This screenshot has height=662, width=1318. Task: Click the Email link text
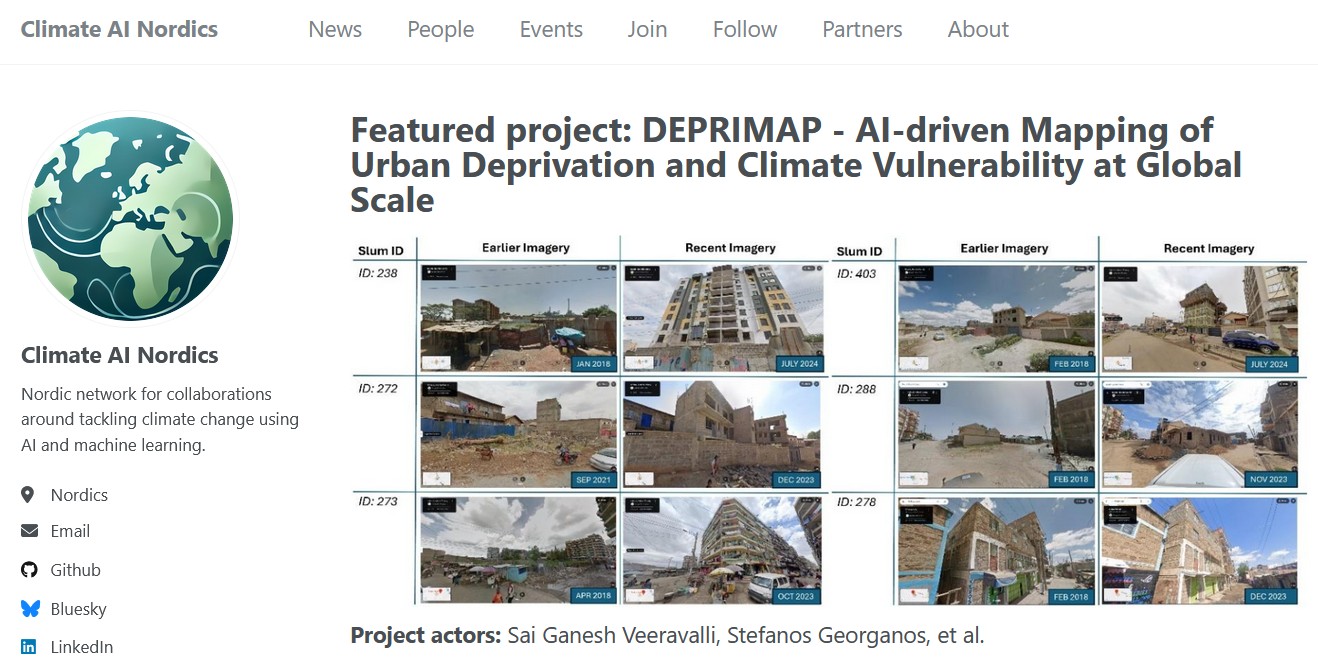[70, 531]
